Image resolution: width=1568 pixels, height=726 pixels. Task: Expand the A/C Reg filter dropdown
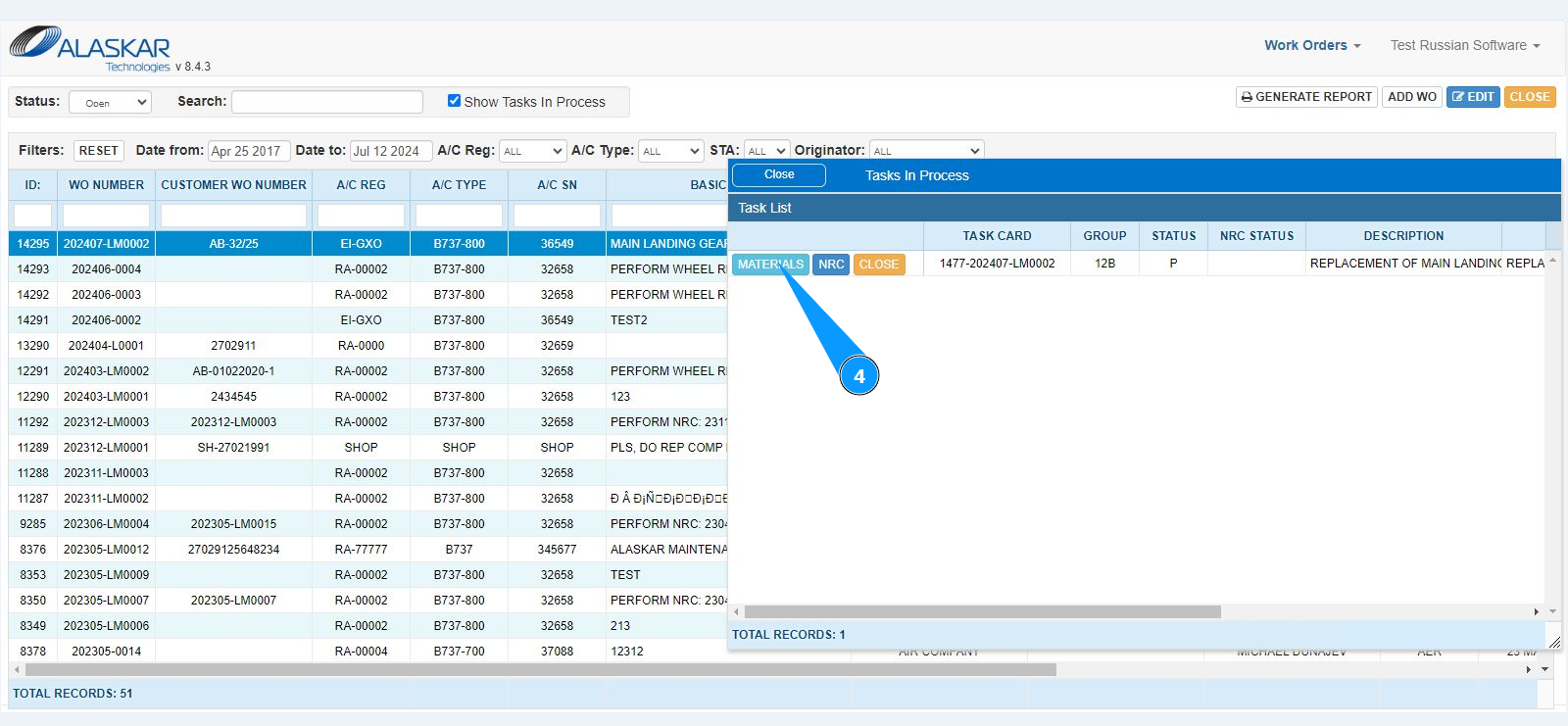(532, 151)
